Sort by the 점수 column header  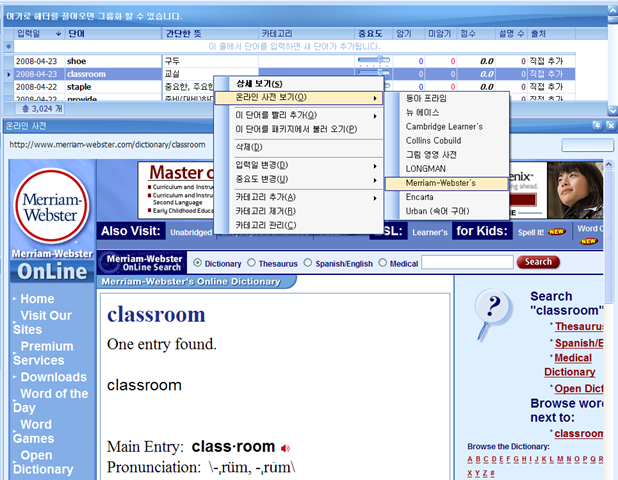coord(476,34)
